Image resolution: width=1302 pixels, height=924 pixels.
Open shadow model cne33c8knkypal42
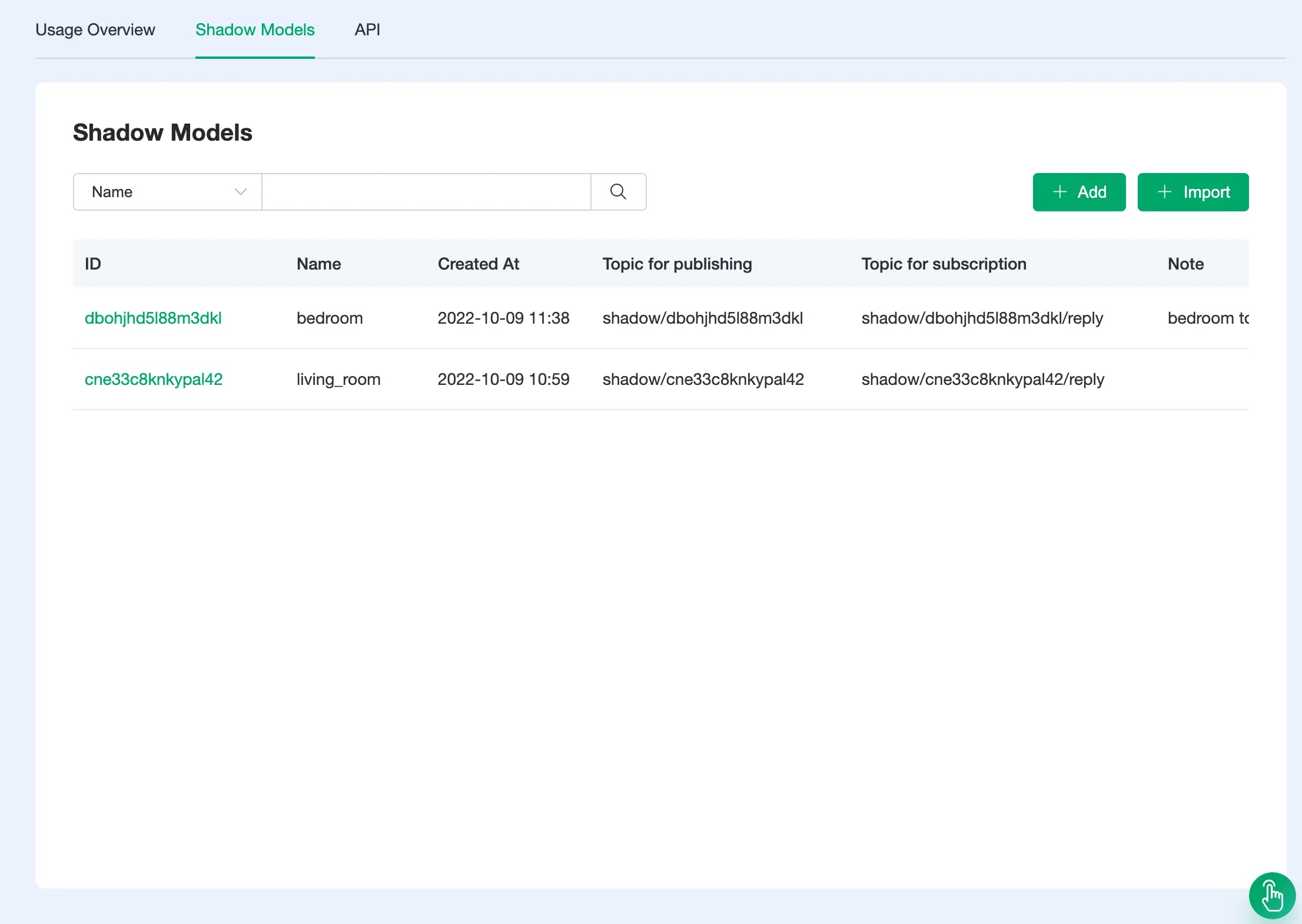[153, 378]
